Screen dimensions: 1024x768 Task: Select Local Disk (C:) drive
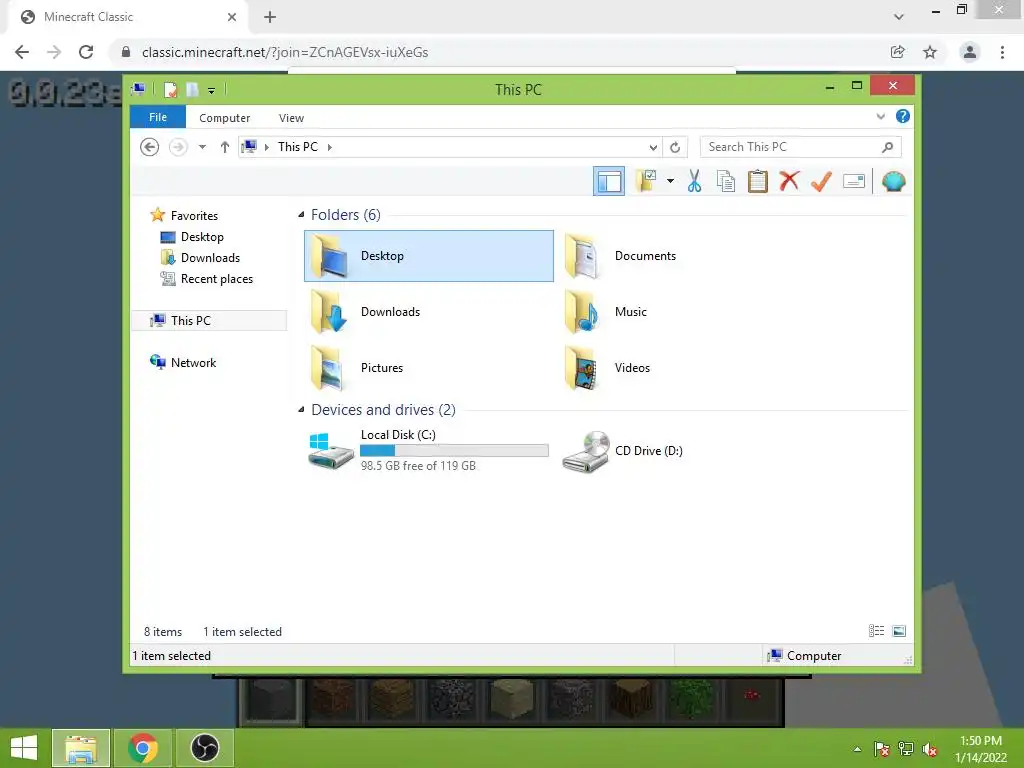coord(429,451)
